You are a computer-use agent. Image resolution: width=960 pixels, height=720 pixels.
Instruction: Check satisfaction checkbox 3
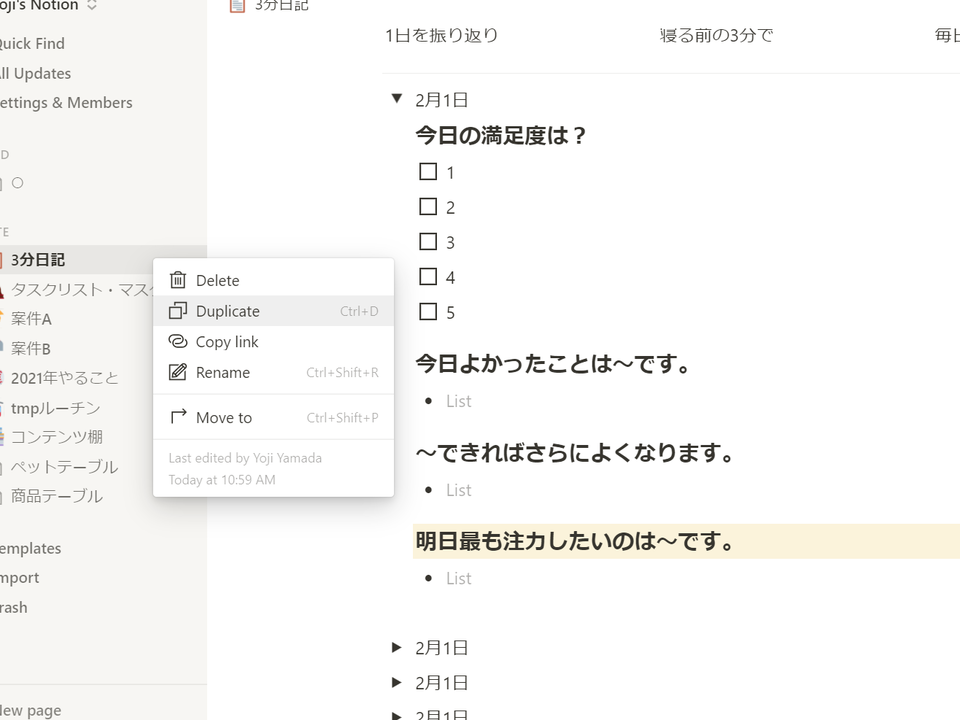pyautogui.click(x=428, y=241)
